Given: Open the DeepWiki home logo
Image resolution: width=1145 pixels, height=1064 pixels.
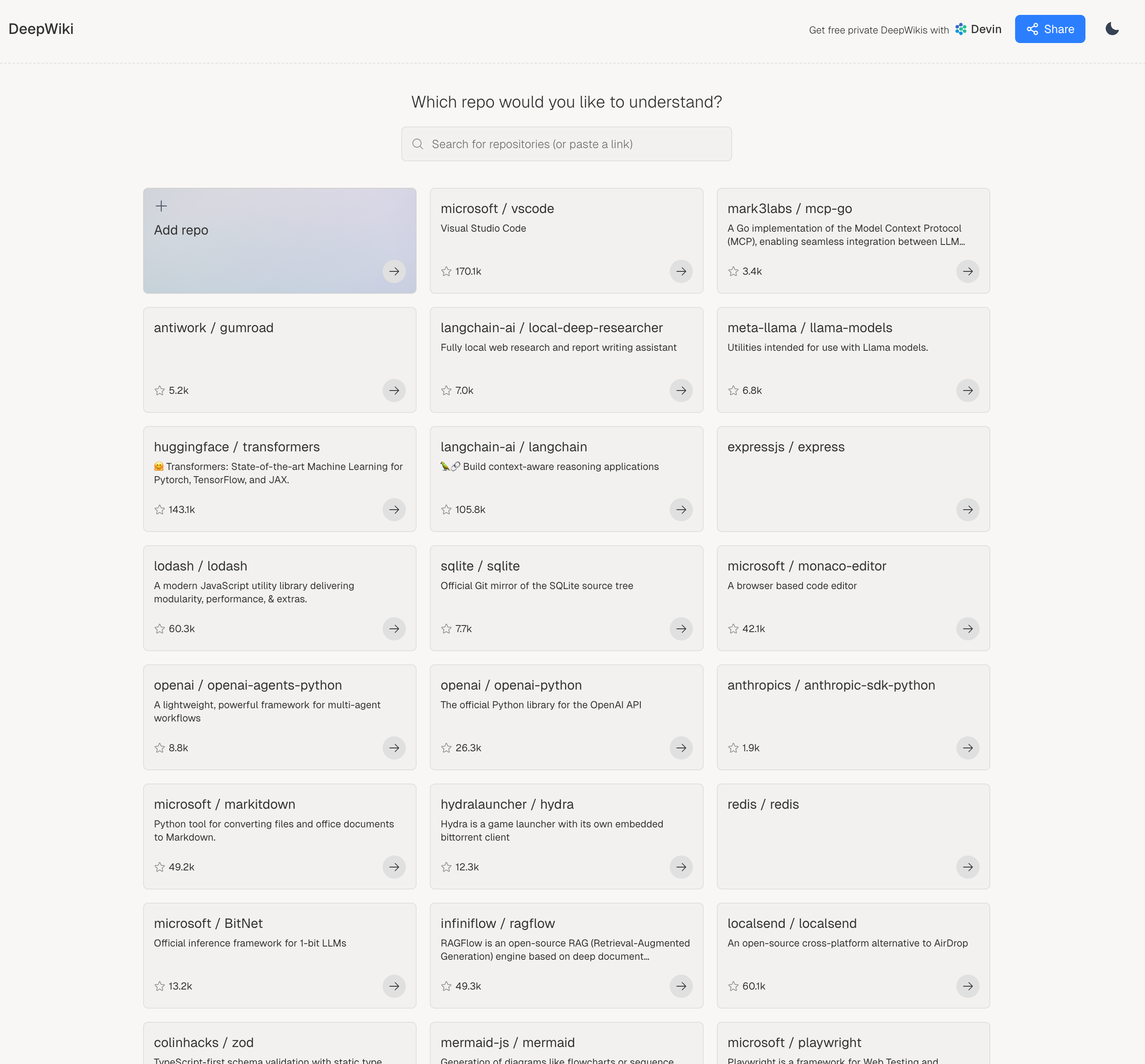Looking at the screenshot, I should pos(41,29).
